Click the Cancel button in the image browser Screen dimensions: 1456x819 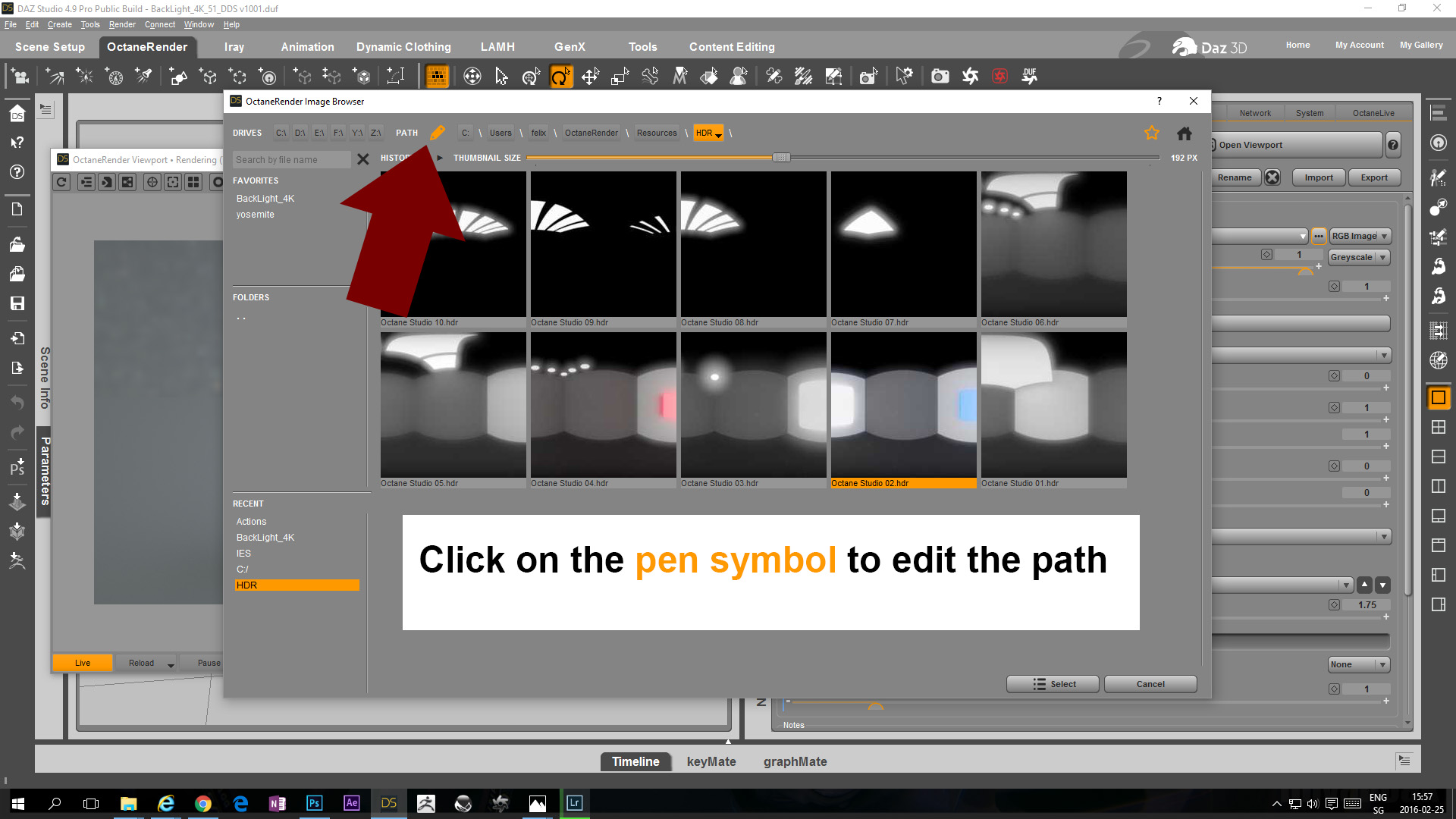click(1150, 684)
